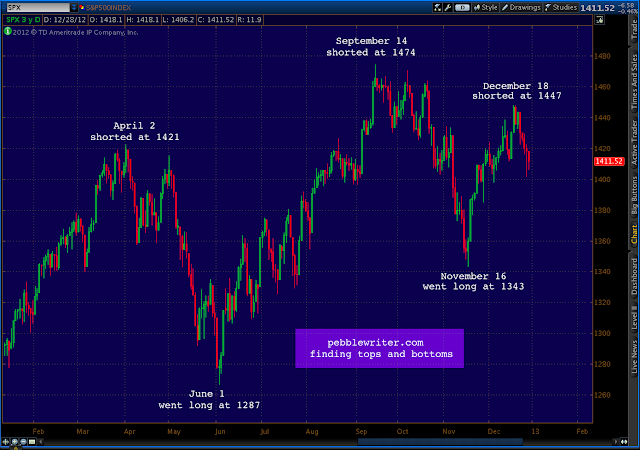
Task: Expand the symbol selector dropdown arrow
Action: tap(74, 7)
